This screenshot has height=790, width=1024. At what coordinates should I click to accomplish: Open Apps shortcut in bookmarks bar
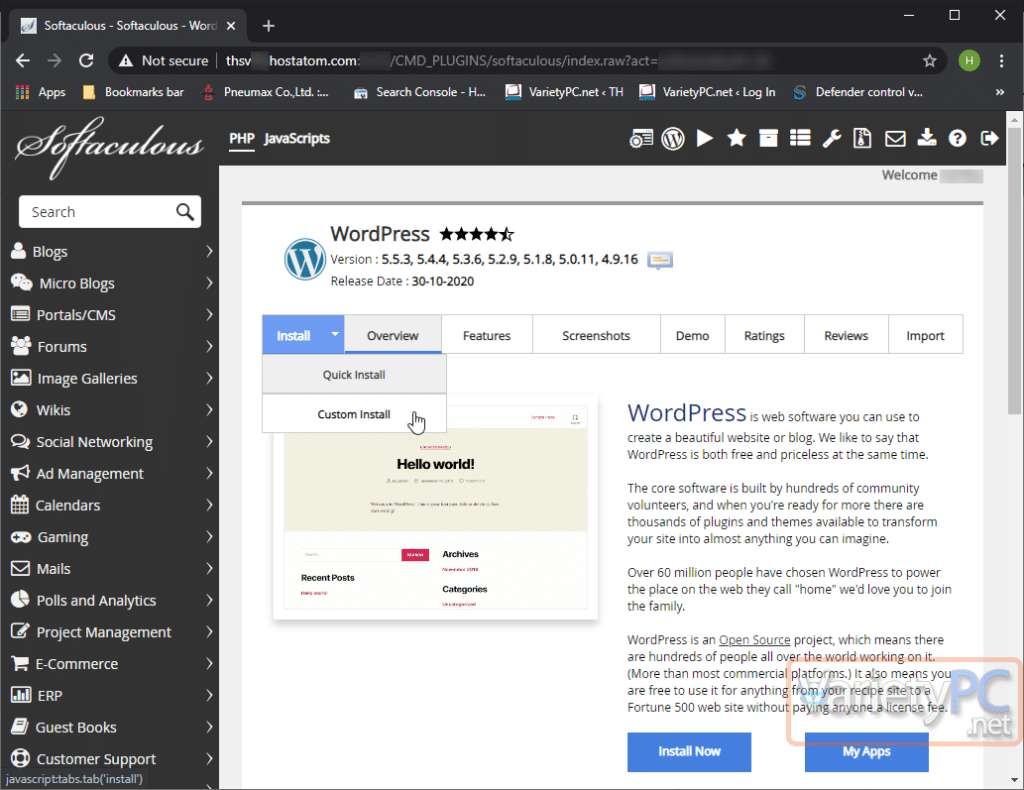pyautogui.click(x=40, y=92)
